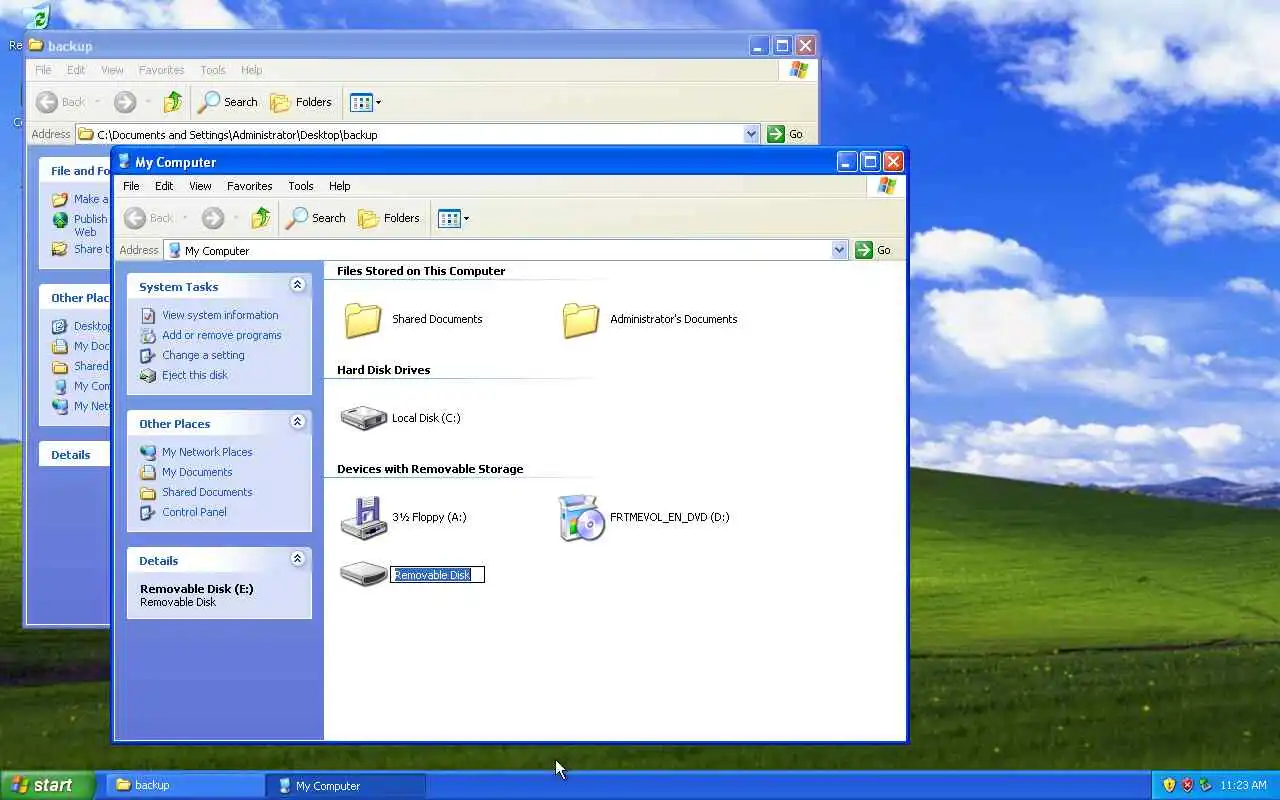The height and width of the screenshot is (800, 1280).
Task: Click My Computer title bar icon
Action: tap(124, 161)
